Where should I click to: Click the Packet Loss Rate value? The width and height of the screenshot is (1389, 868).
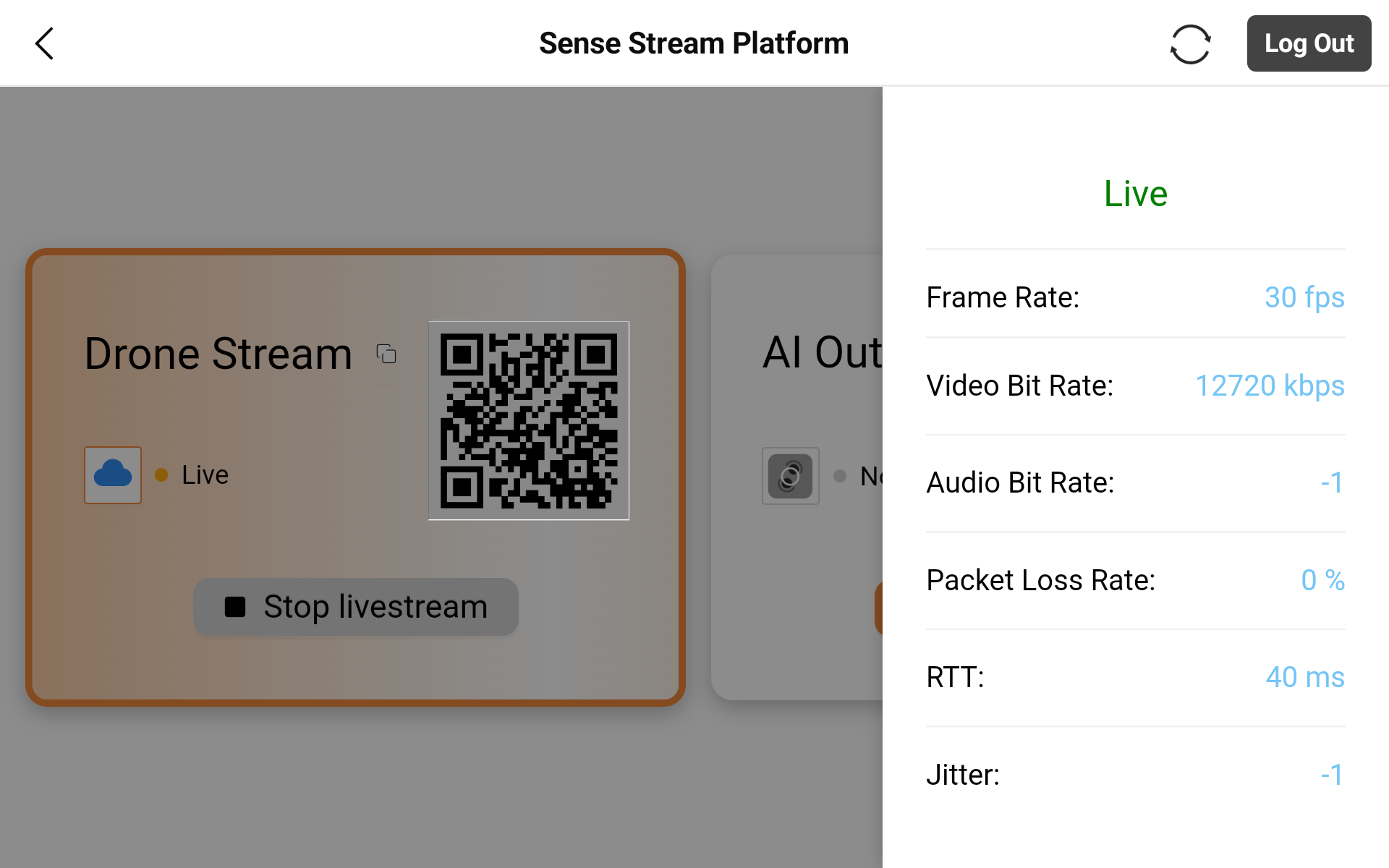pos(1322,580)
